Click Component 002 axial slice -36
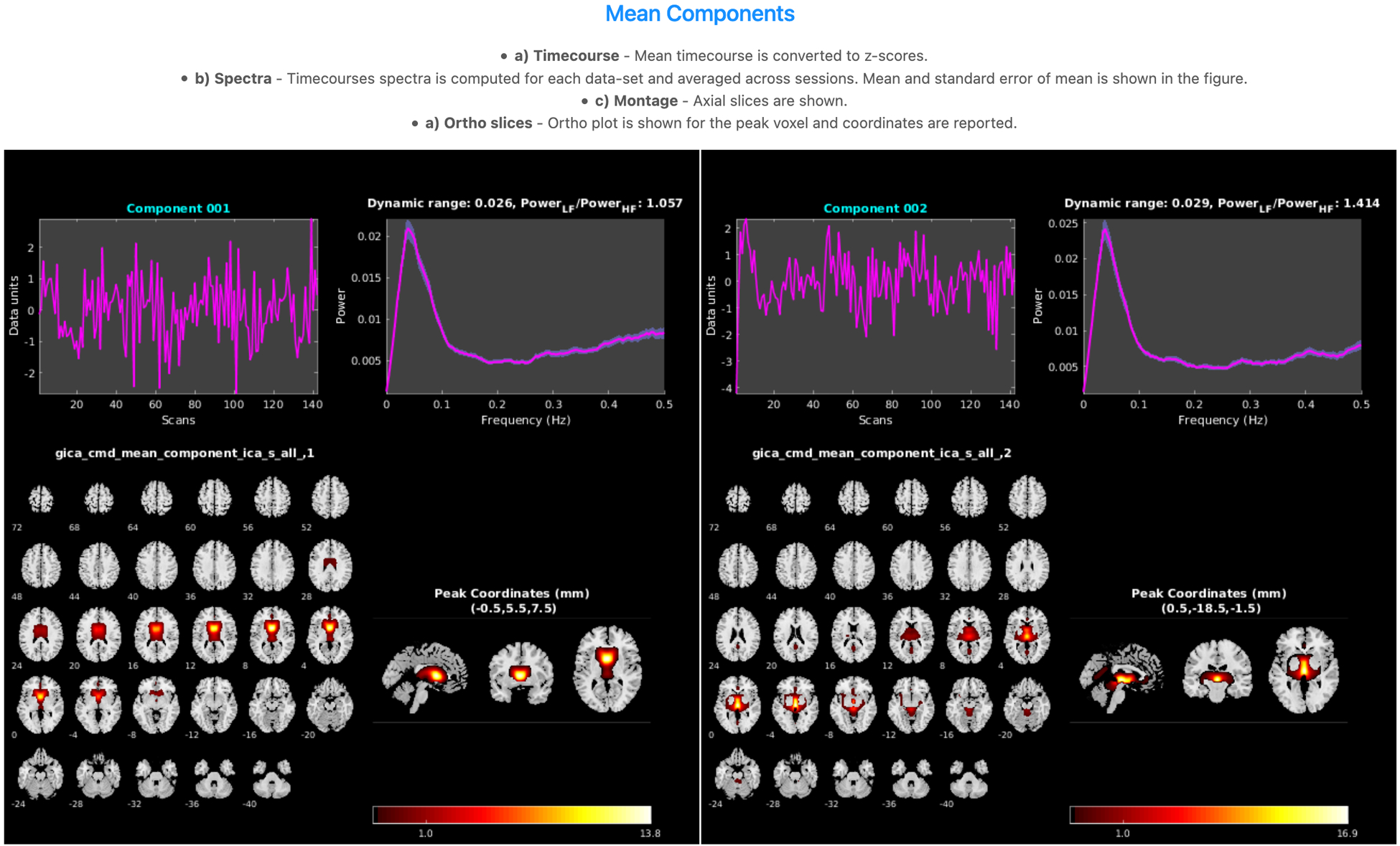The height and width of the screenshot is (846, 1400). (911, 779)
